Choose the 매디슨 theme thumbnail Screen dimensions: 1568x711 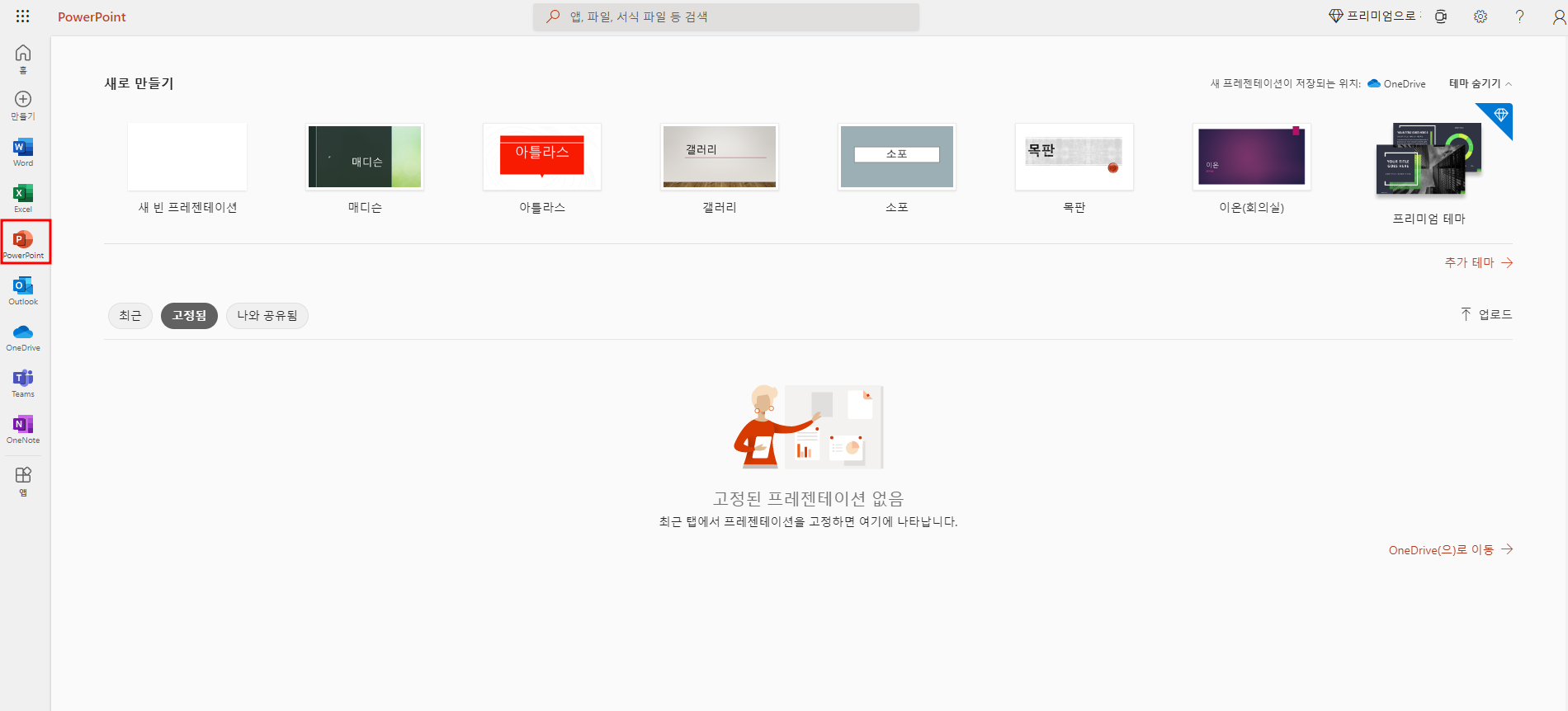pyautogui.click(x=365, y=157)
